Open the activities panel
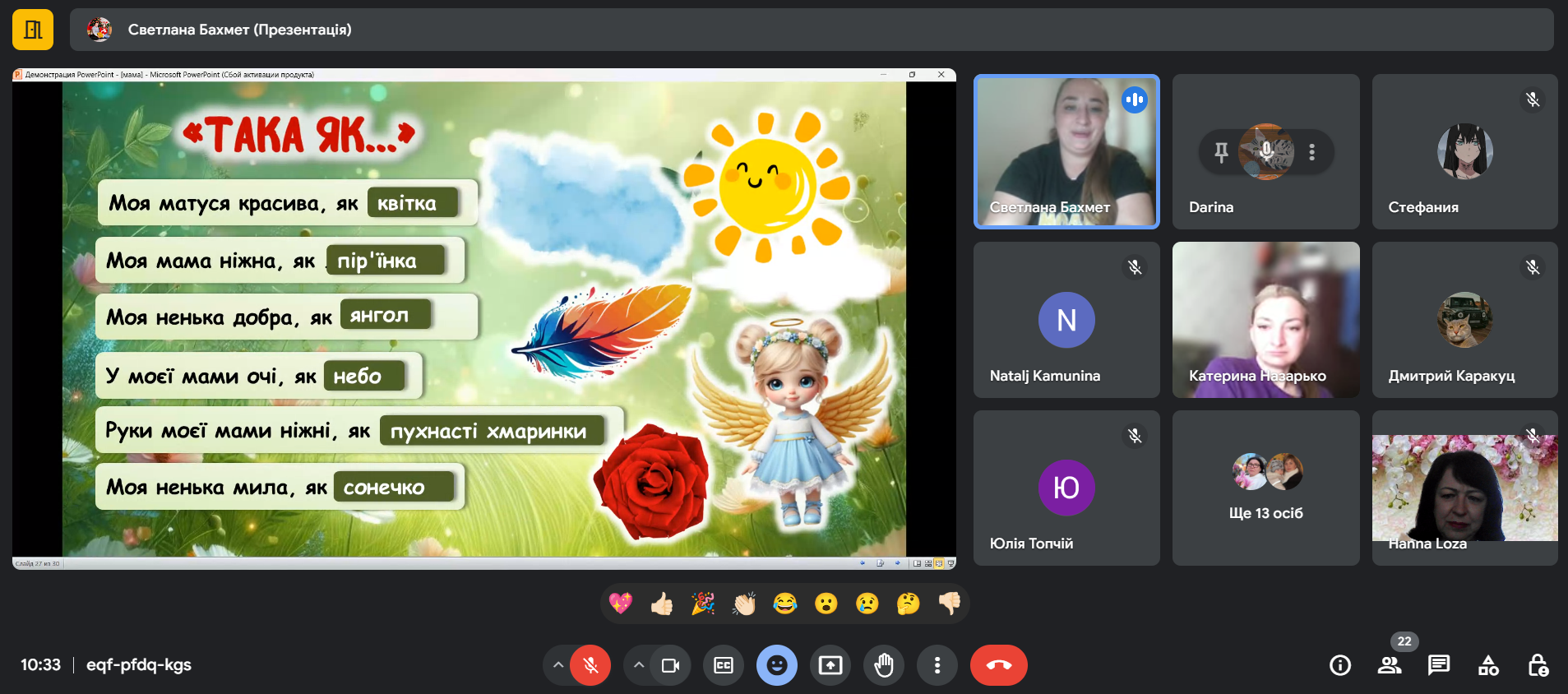1568x694 pixels. pos(1488,665)
